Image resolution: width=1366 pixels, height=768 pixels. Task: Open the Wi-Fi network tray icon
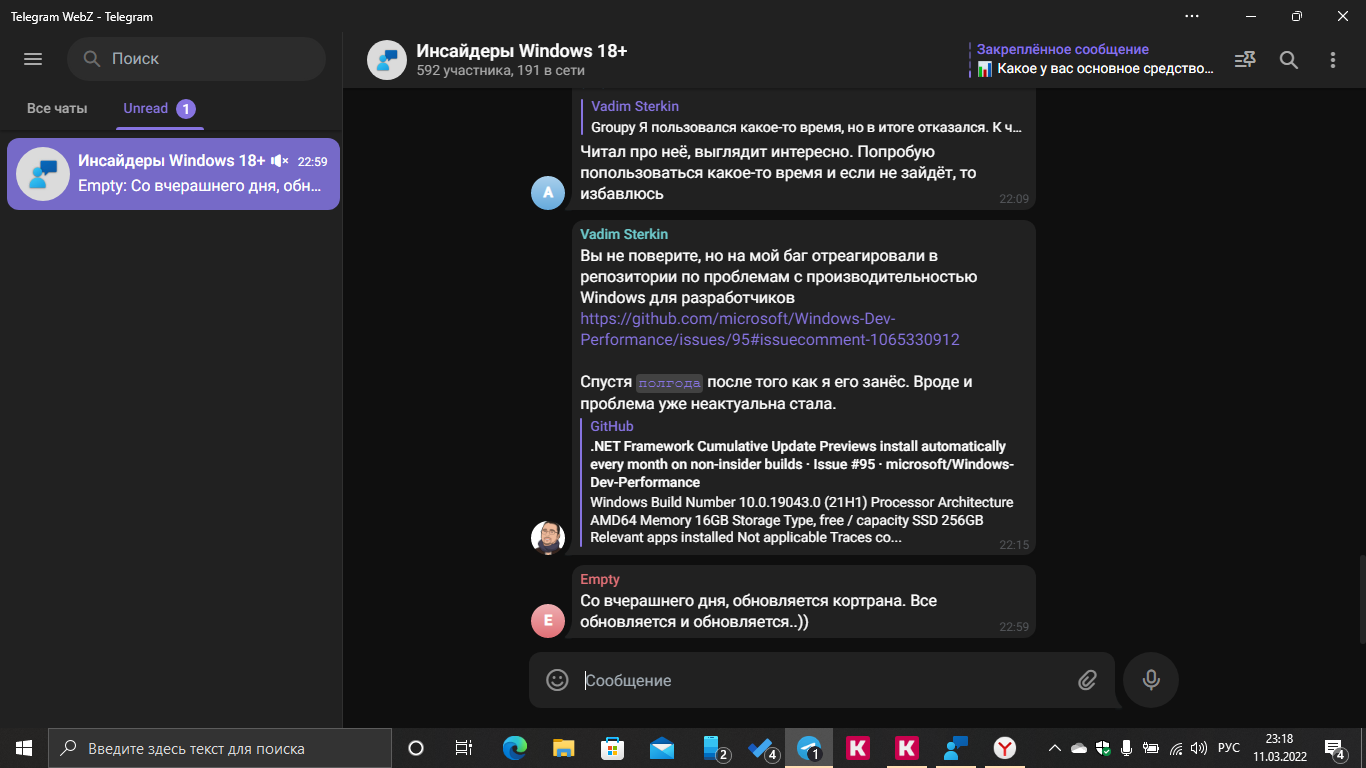pyautogui.click(x=1176, y=748)
